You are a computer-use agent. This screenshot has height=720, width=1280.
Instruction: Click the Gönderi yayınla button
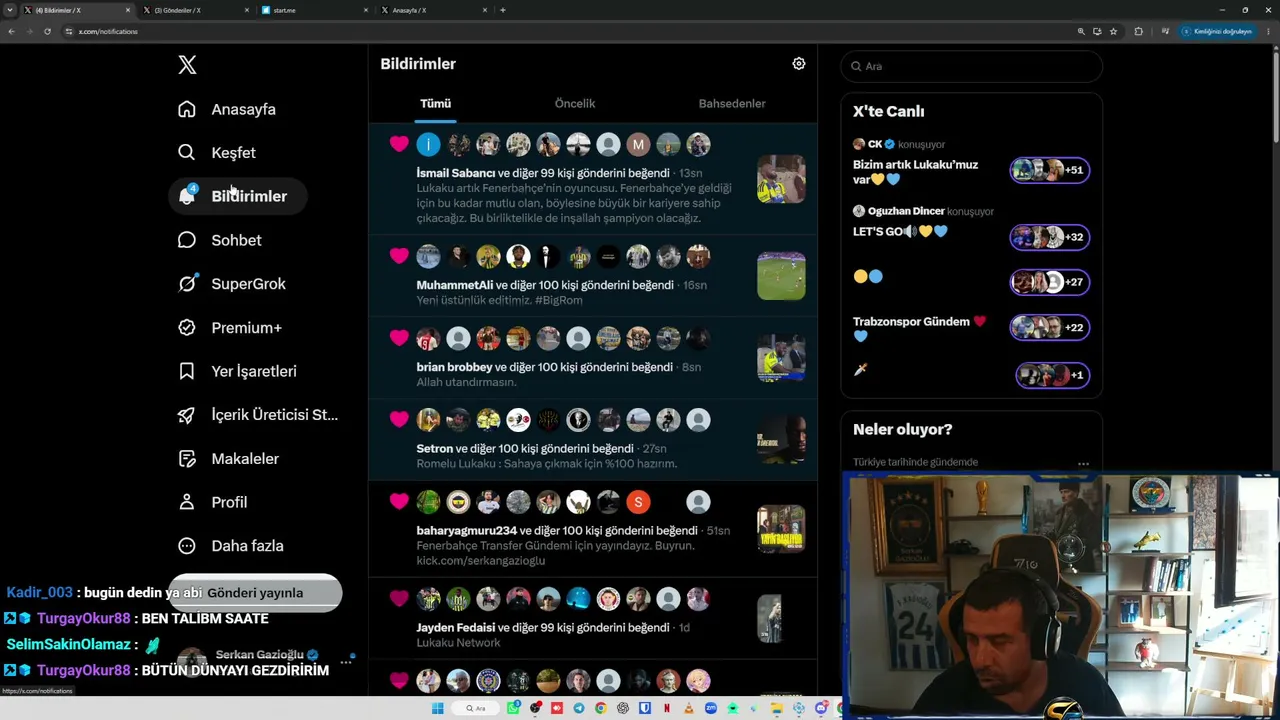(255, 593)
